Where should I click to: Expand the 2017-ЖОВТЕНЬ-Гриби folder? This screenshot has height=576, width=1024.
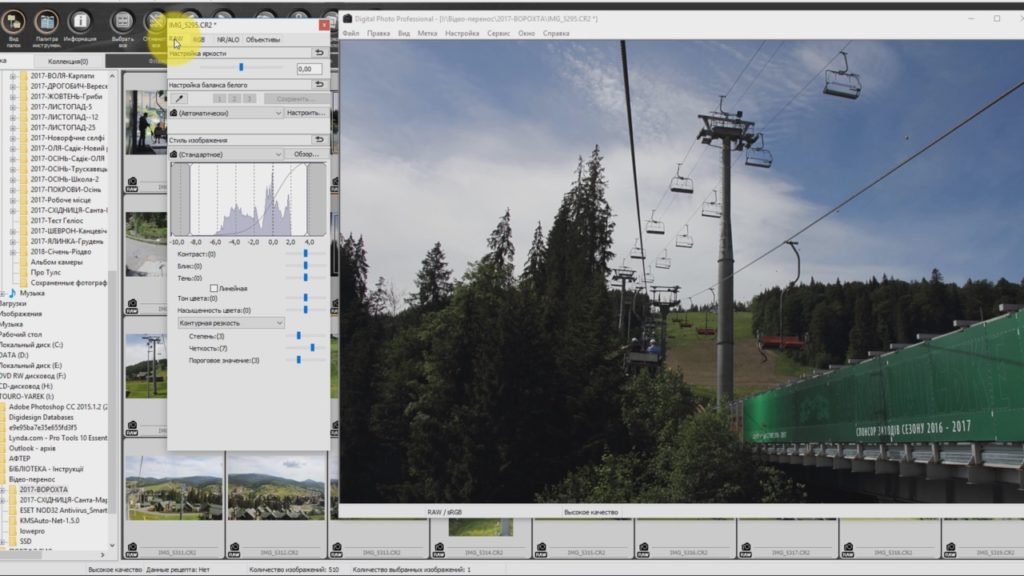pyautogui.click(x=12, y=97)
